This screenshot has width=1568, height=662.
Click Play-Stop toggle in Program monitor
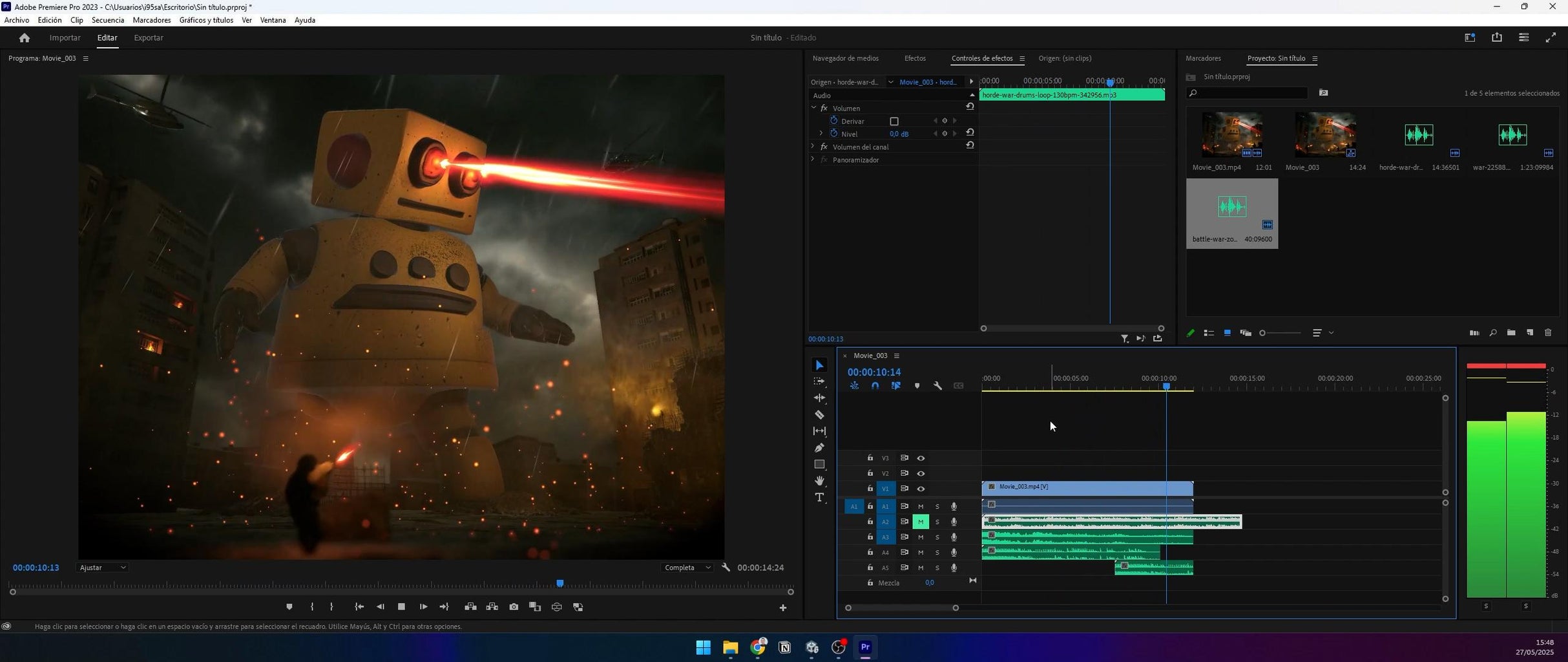[401, 607]
